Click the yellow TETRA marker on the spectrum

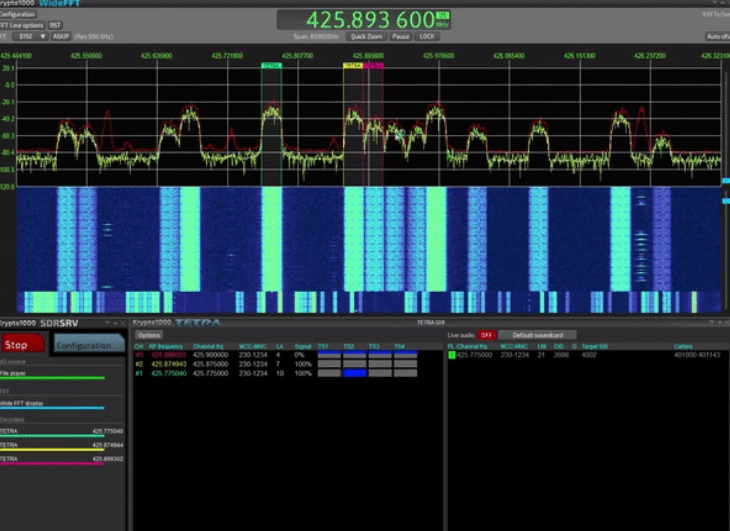[352, 65]
